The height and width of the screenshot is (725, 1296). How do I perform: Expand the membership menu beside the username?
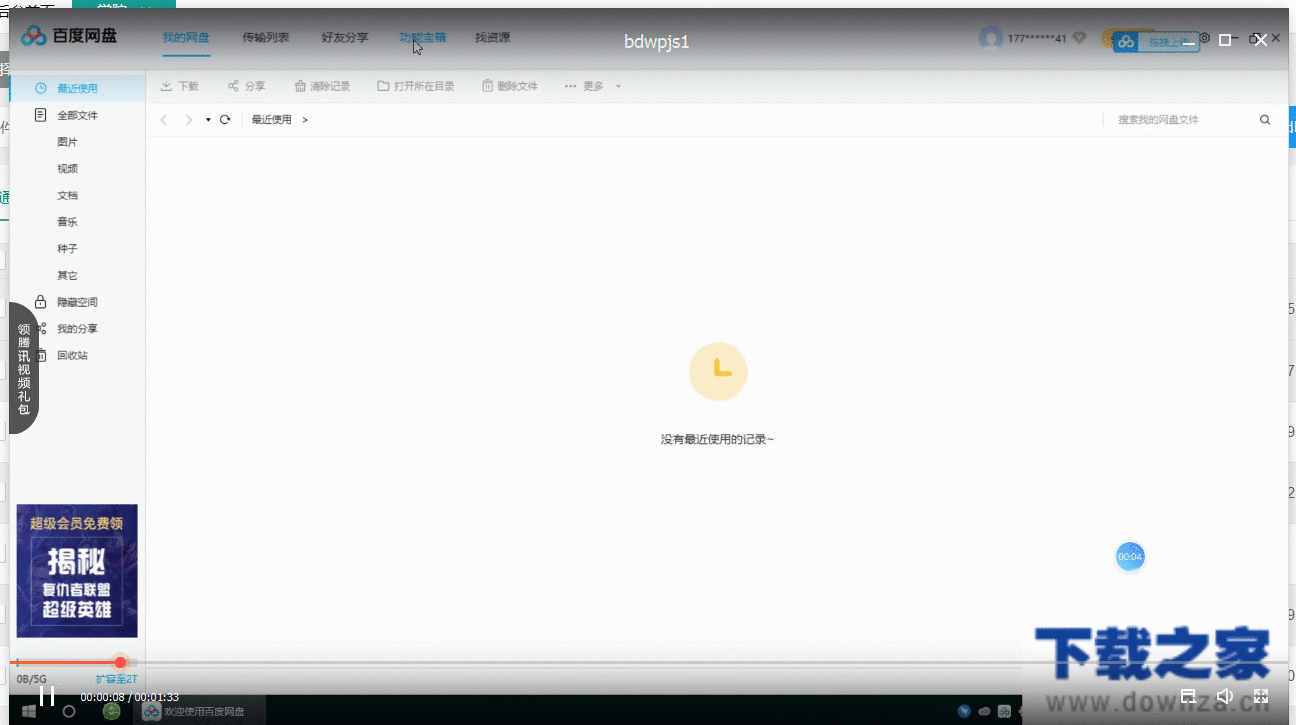[x=1079, y=38]
